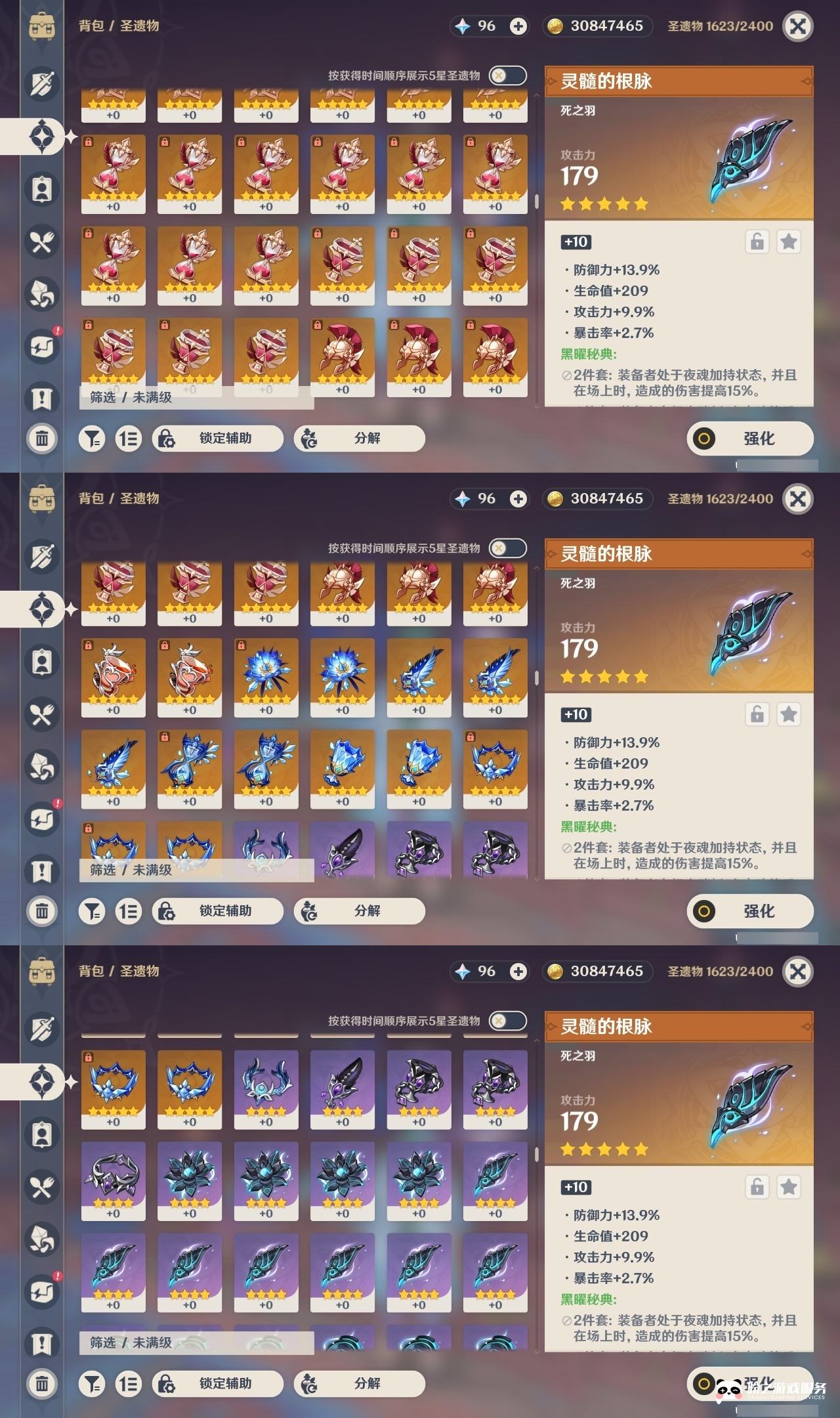Mark artifact with star icon in top panel

click(x=789, y=242)
